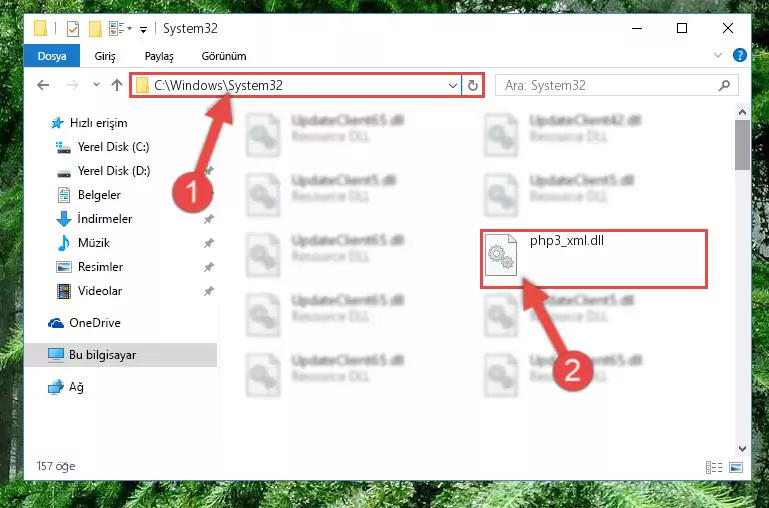Expand the ribbon with the chevron
Viewport: 769px width, 508px height.
click(x=718, y=55)
